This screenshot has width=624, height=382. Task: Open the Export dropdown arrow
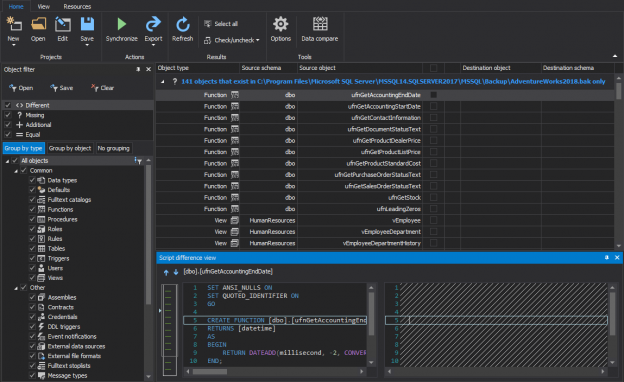(153, 45)
